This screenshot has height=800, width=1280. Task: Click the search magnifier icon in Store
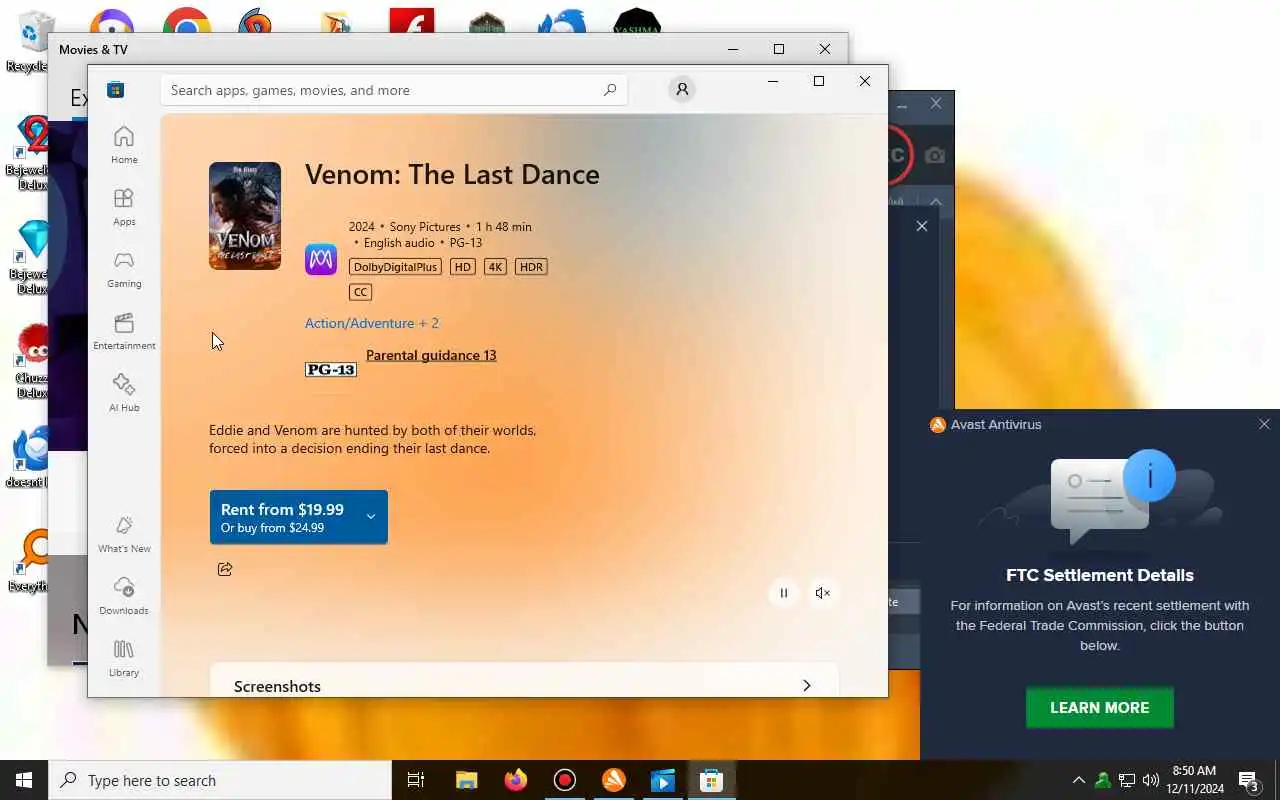(610, 90)
